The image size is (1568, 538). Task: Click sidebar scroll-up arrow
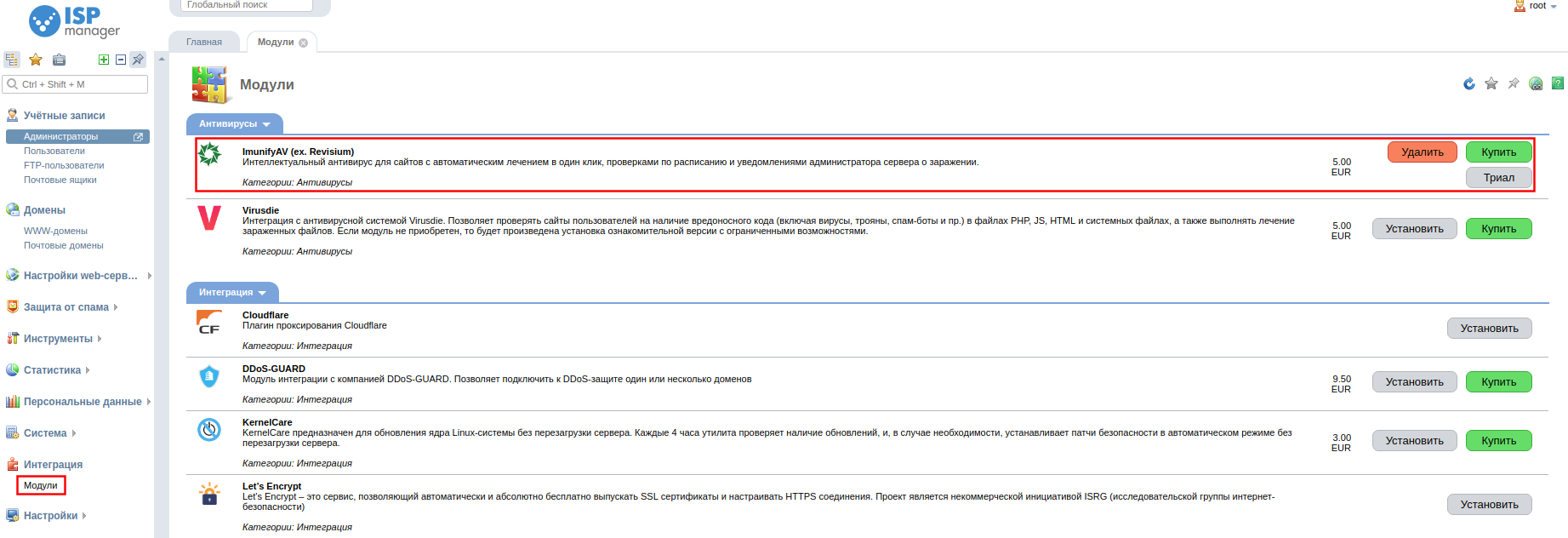162,59
